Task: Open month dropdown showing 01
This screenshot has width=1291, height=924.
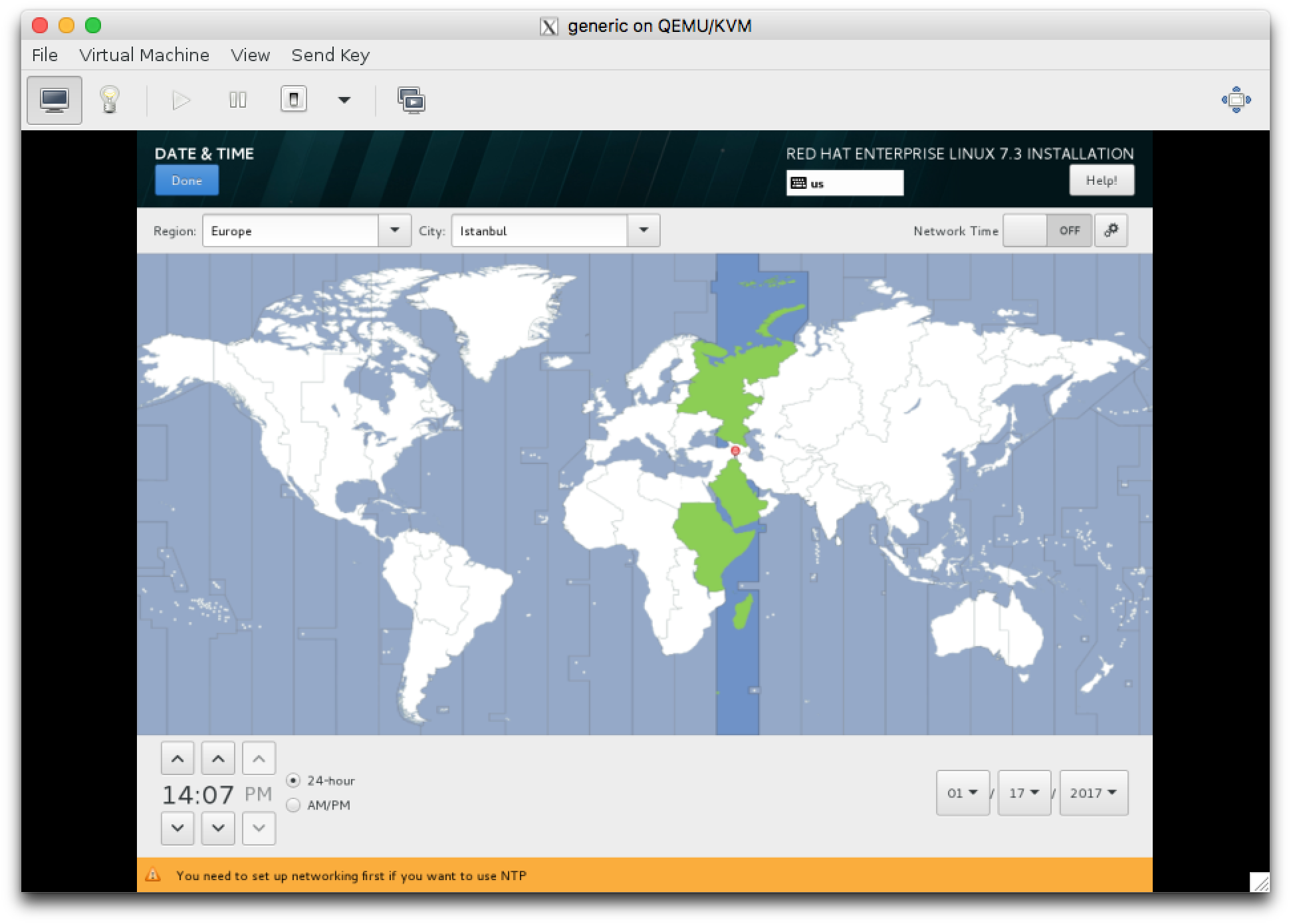Action: click(963, 792)
